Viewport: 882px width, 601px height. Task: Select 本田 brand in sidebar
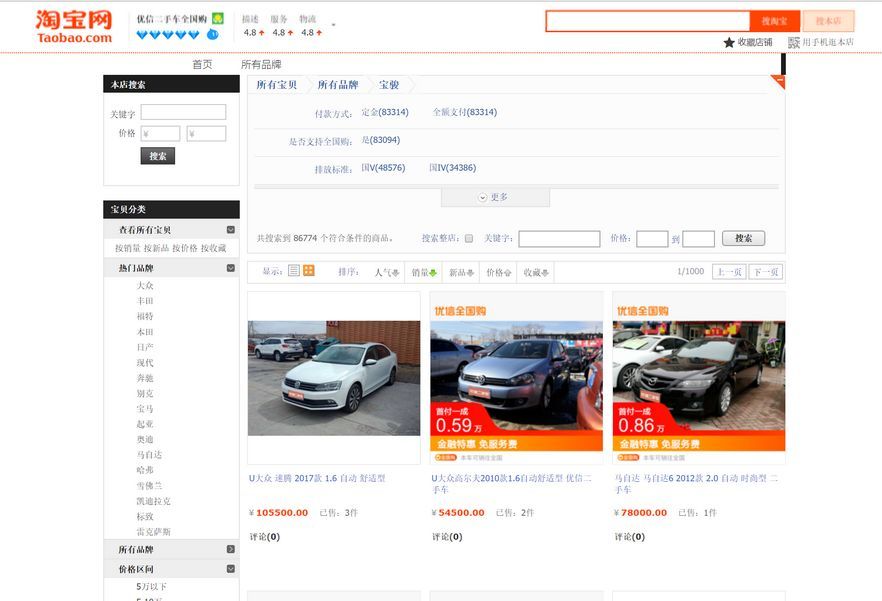coord(145,331)
